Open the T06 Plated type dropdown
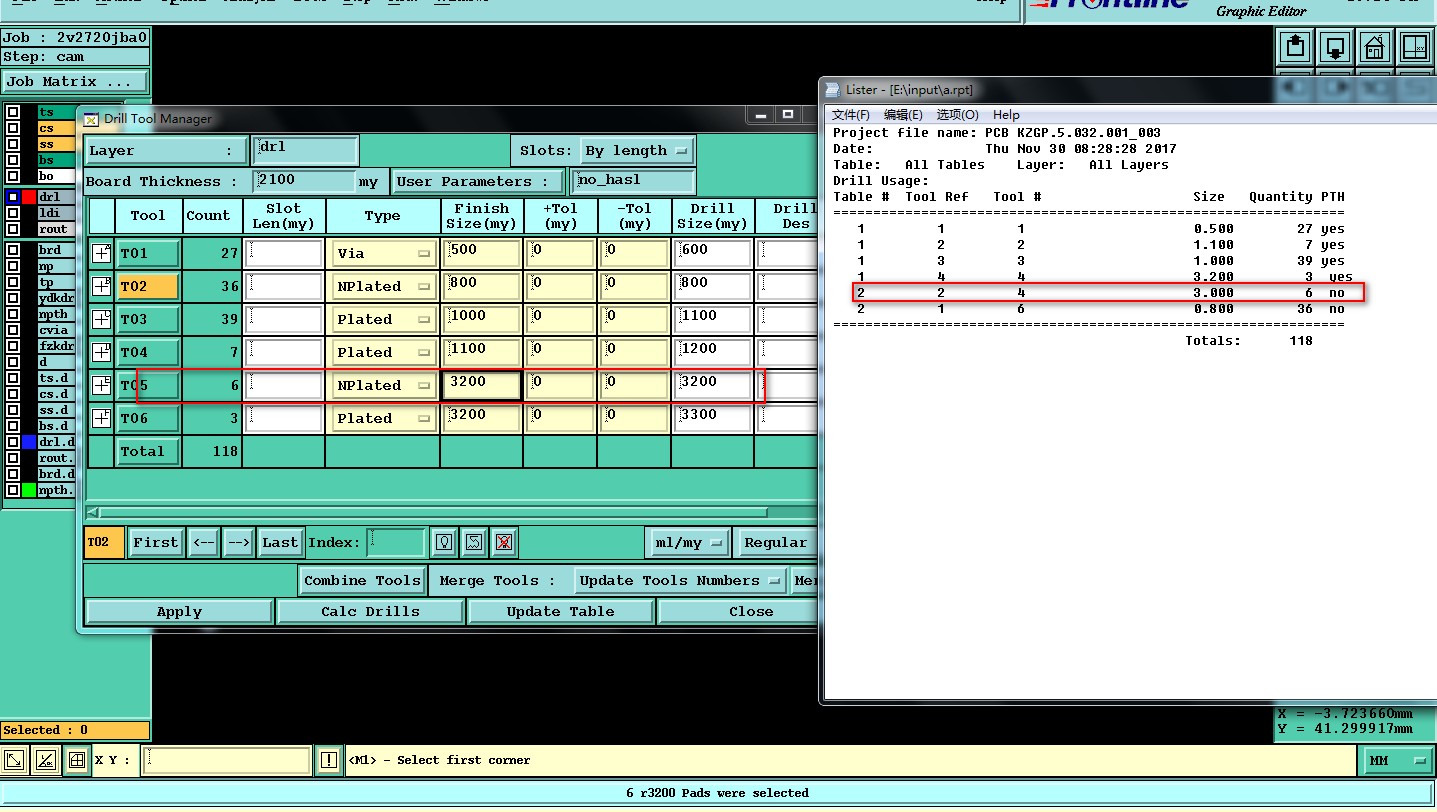This screenshot has width=1437, height=812. click(x=384, y=419)
